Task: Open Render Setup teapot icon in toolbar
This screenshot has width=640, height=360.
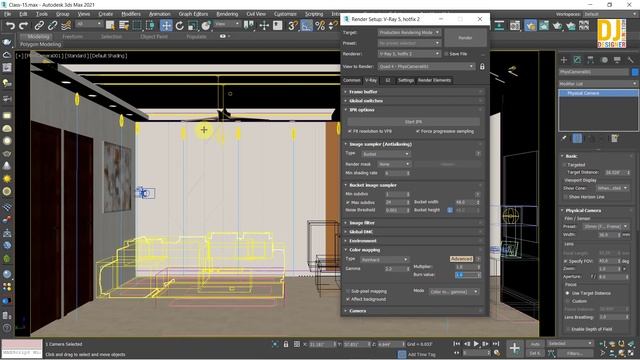Action: (x=530, y=26)
